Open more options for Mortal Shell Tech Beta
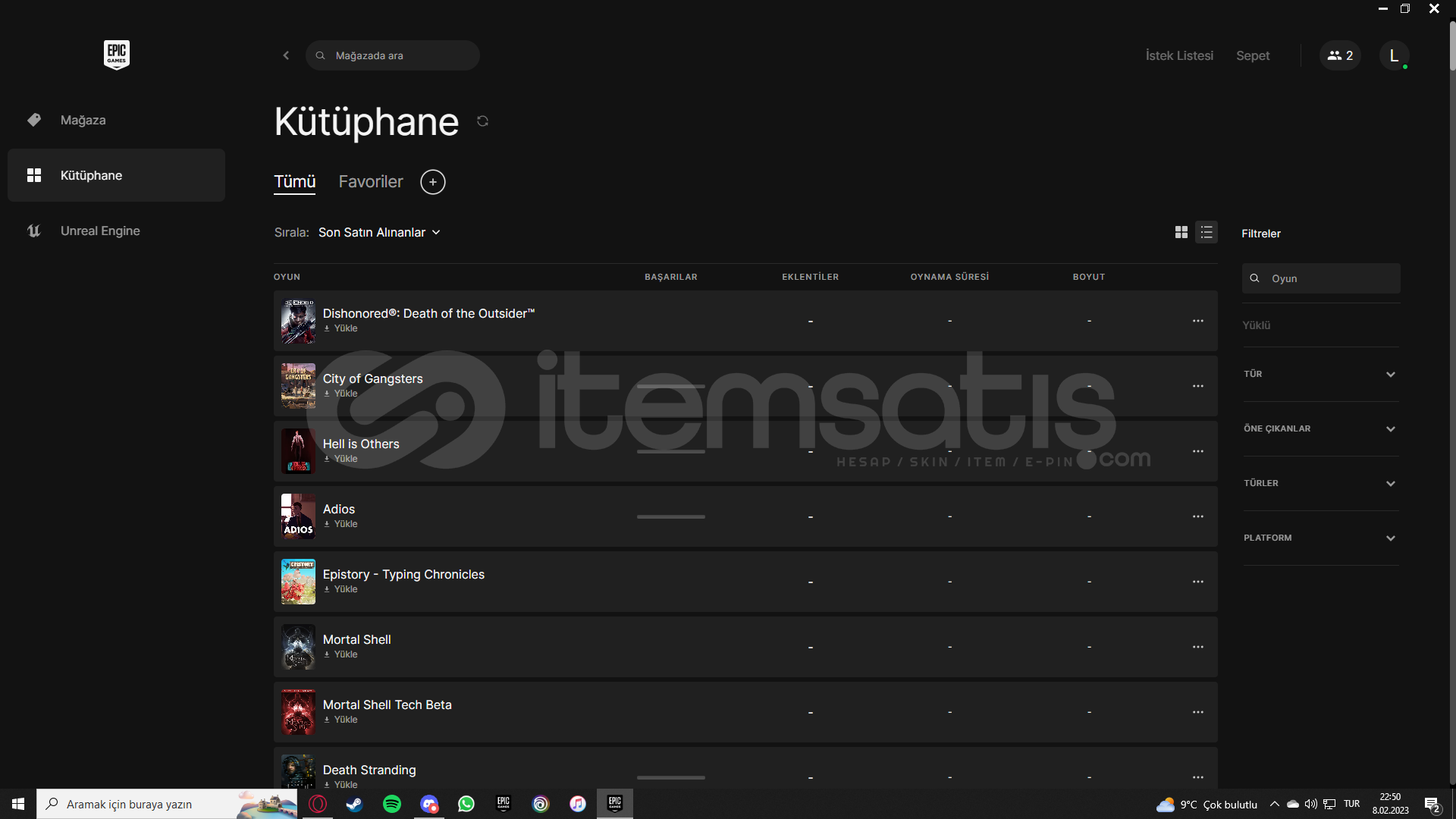Image resolution: width=1456 pixels, height=819 pixels. point(1198,712)
